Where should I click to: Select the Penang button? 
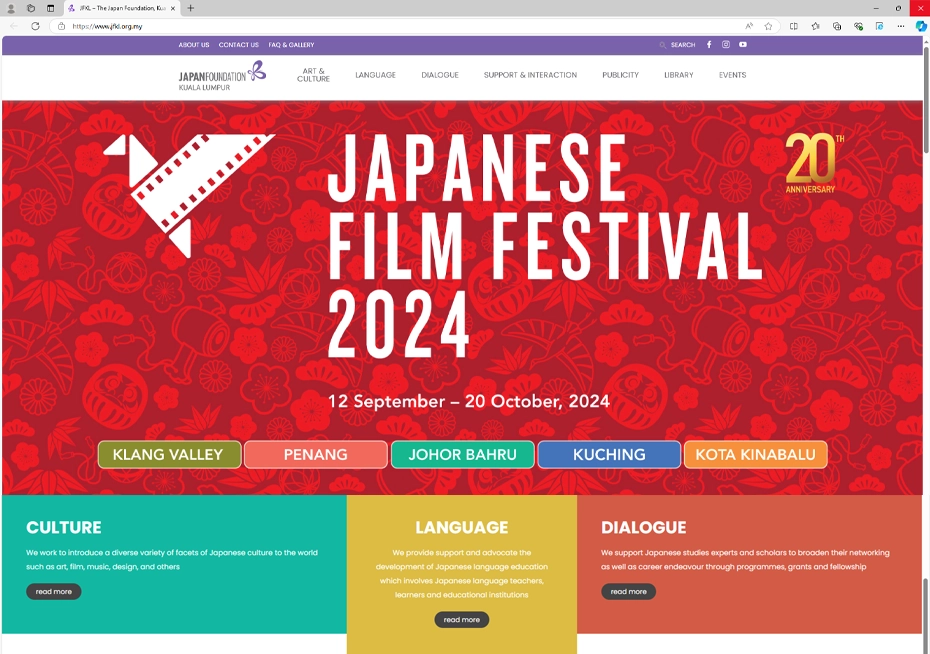[316, 455]
